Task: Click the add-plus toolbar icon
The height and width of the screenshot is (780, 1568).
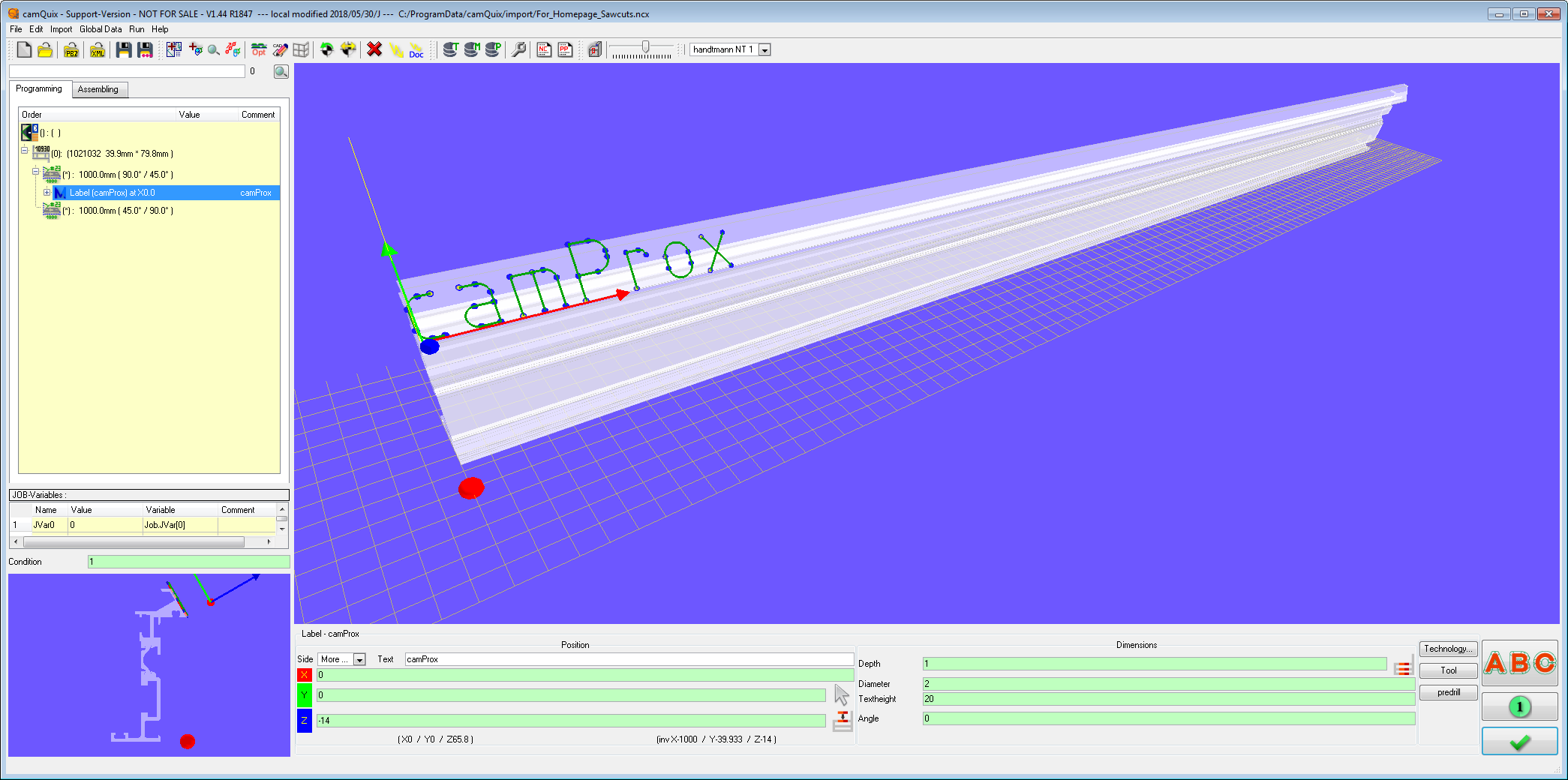Action: pos(196,49)
